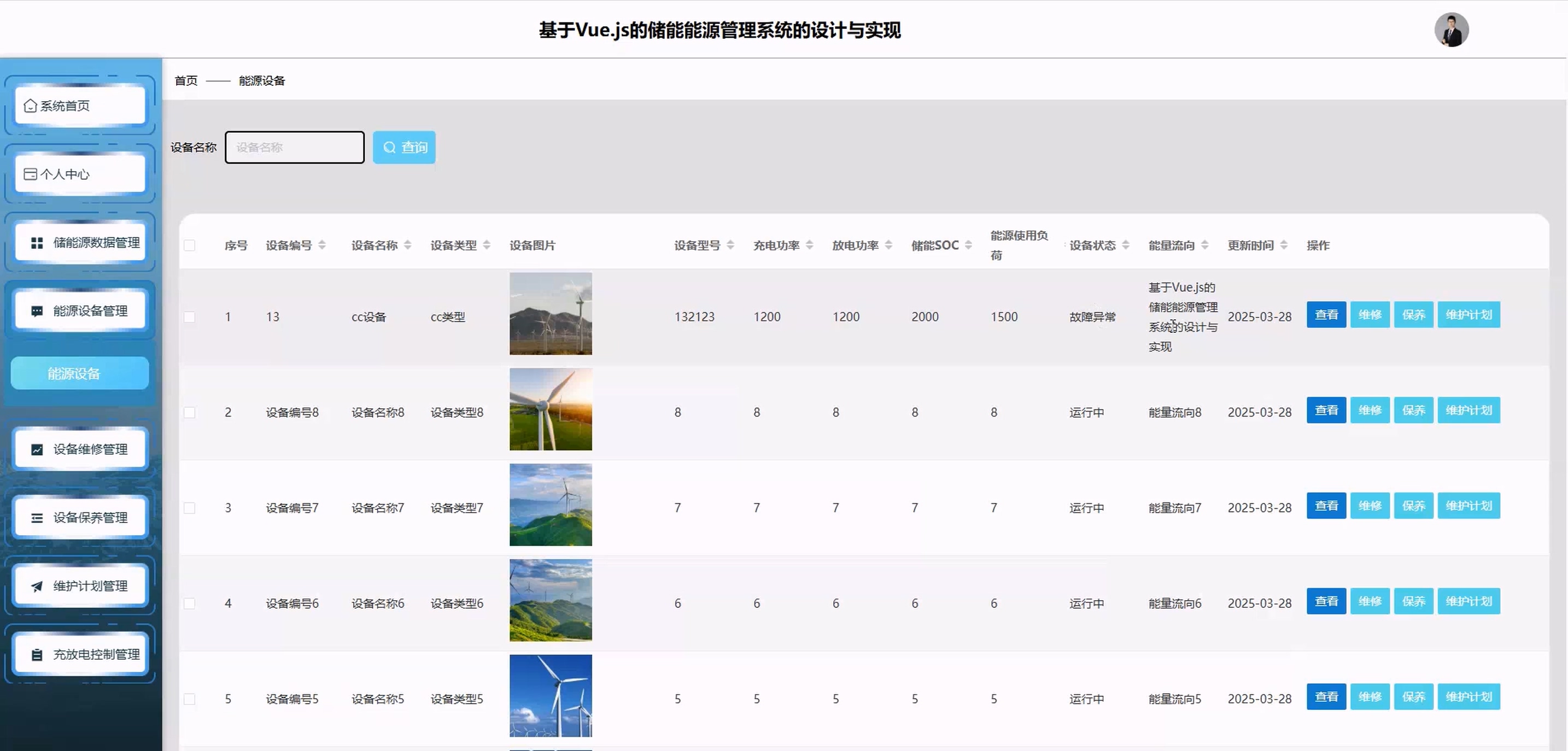Focus the 设备名称 search input field

(x=295, y=147)
